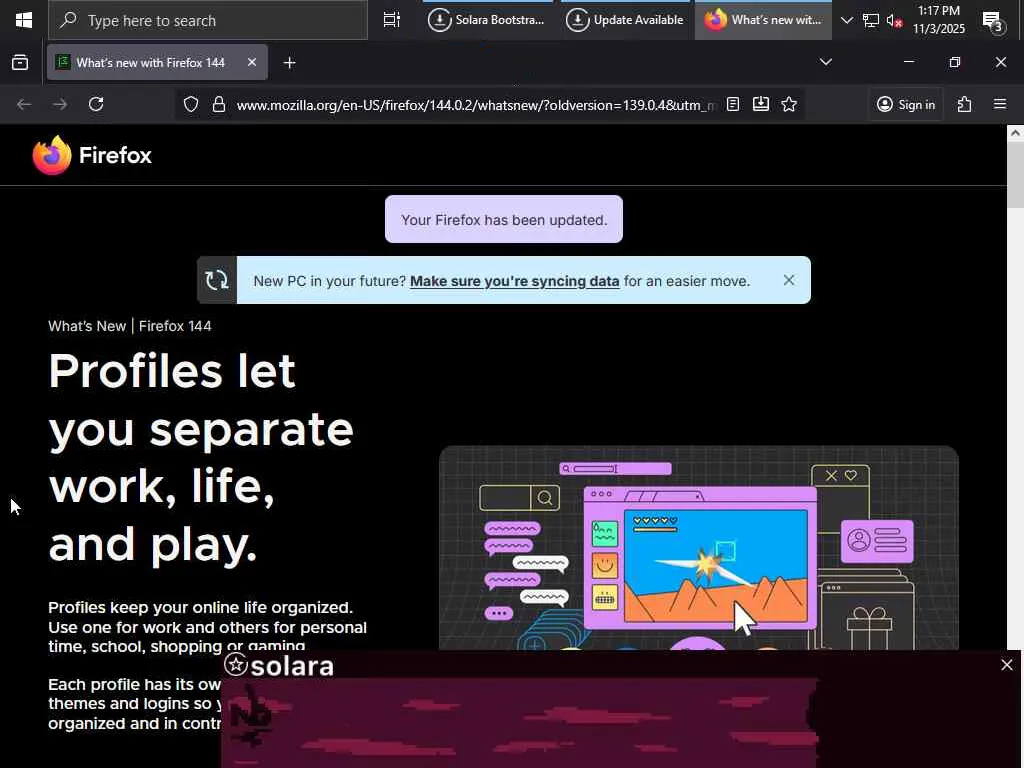Open the network status tray icon
The image size is (1024, 768).
coord(871,20)
